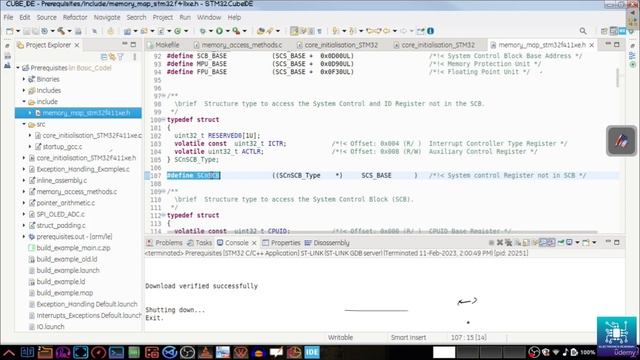
Task: Close the memory_map_stm32f411xe.h editor tab
Action: pos(591,45)
